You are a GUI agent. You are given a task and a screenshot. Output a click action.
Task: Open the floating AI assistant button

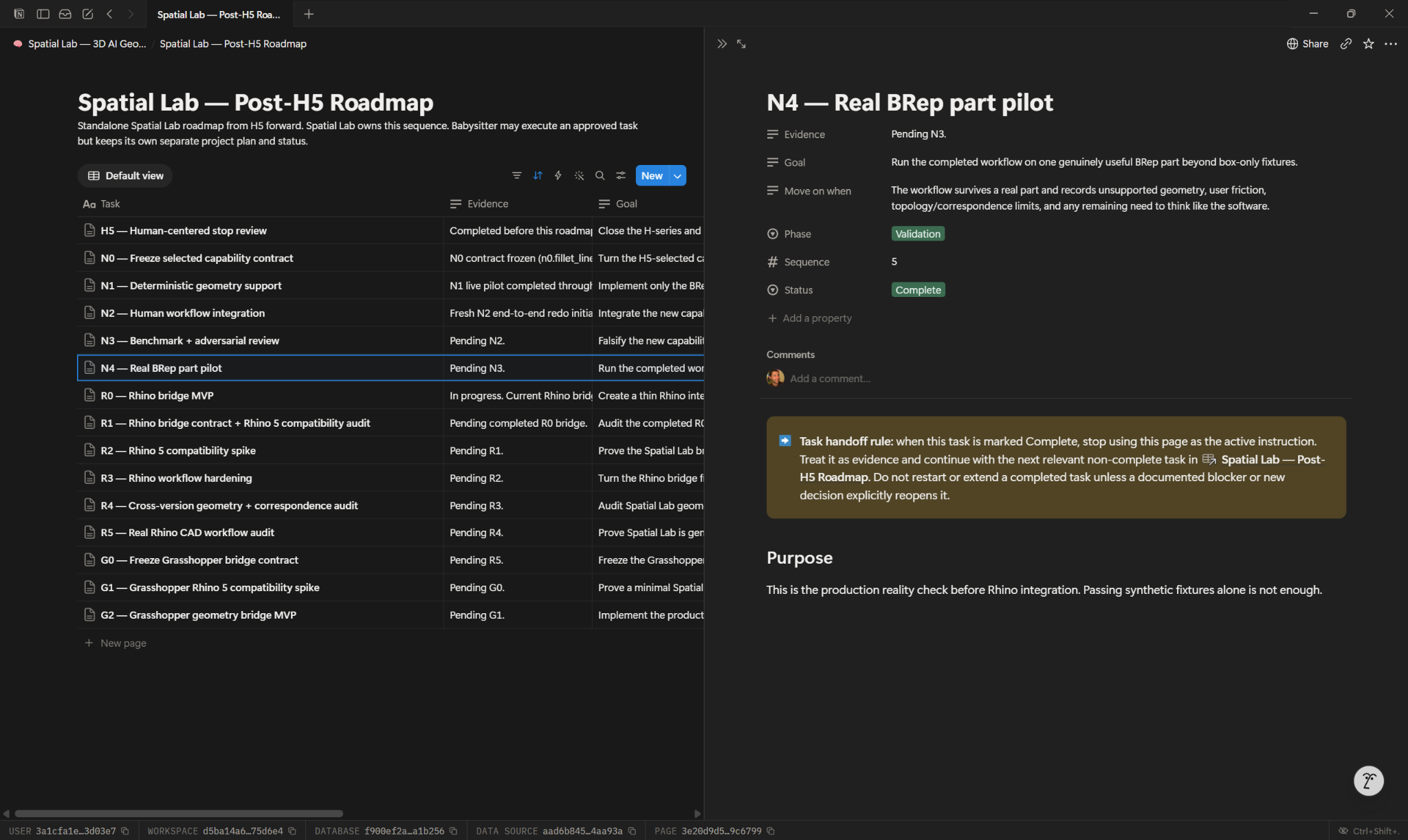(x=1369, y=781)
